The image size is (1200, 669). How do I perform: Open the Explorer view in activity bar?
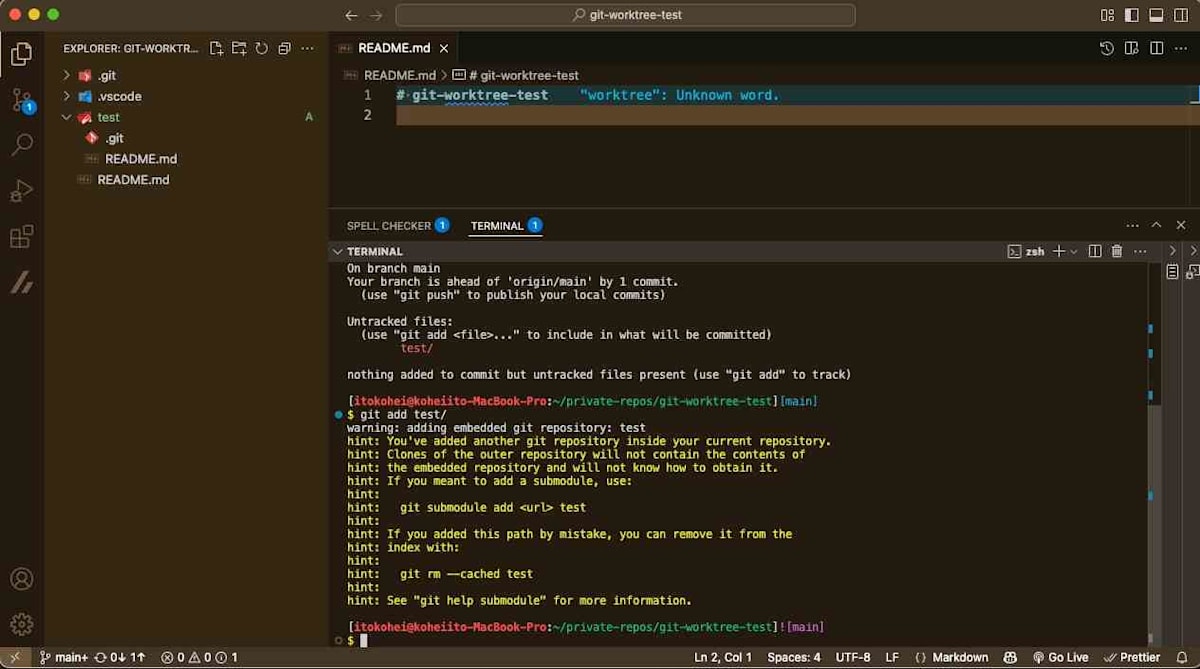point(21,54)
